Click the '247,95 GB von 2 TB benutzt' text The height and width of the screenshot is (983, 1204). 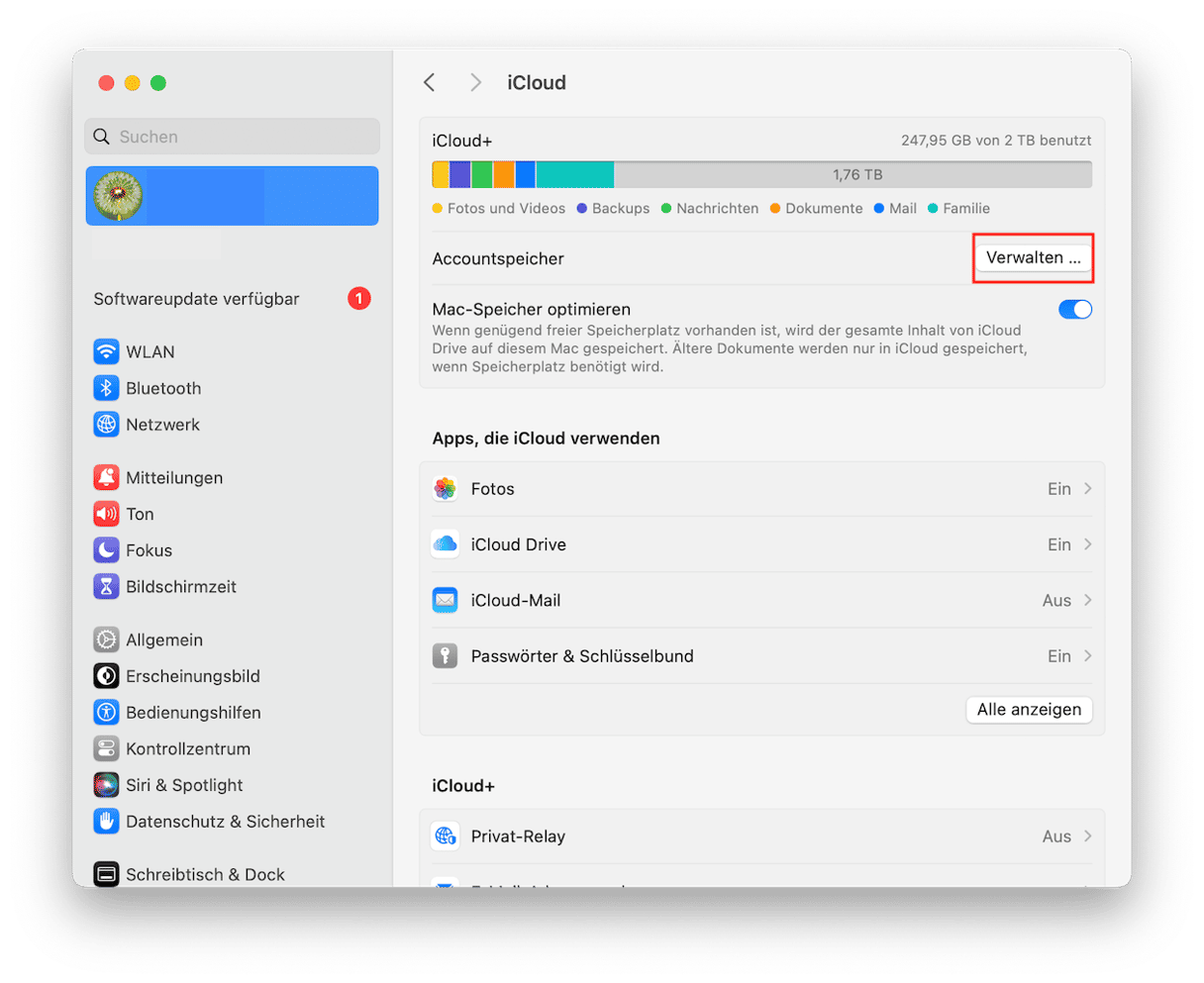996,141
